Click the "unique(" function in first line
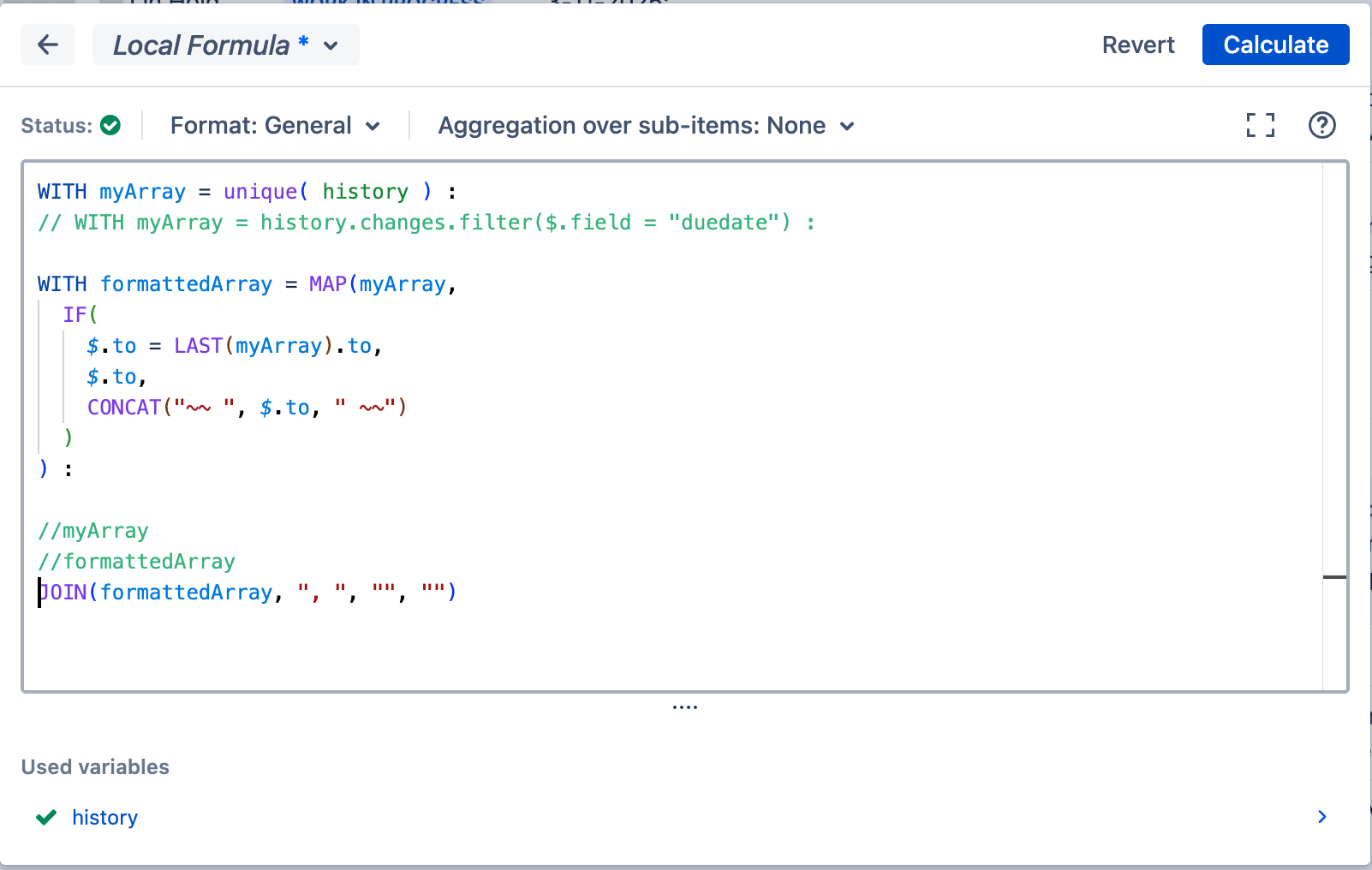Screen dimensions: 1372x870 pyautogui.click(x=265, y=192)
